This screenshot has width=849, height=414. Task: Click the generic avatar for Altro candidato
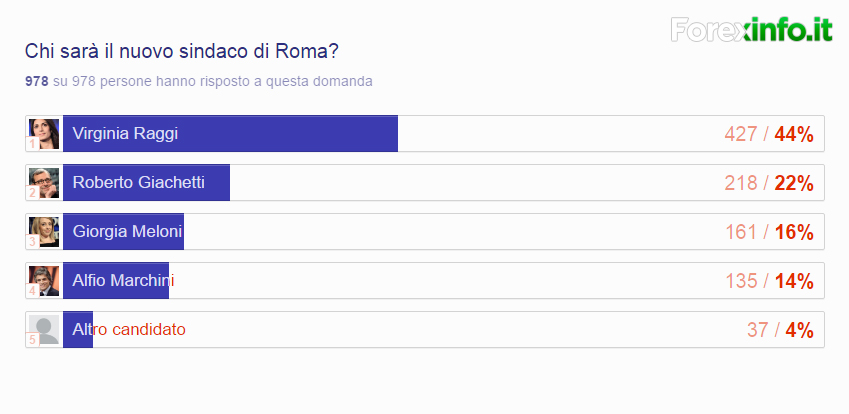pyautogui.click(x=44, y=330)
